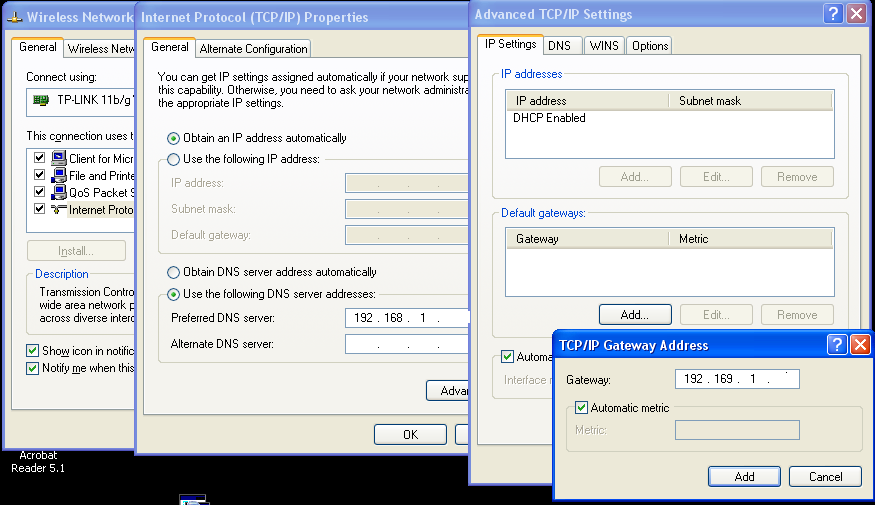Select Obtain an IP address automatically
The height and width of the screenshot is (505, 875).
[x=174, y=138]
